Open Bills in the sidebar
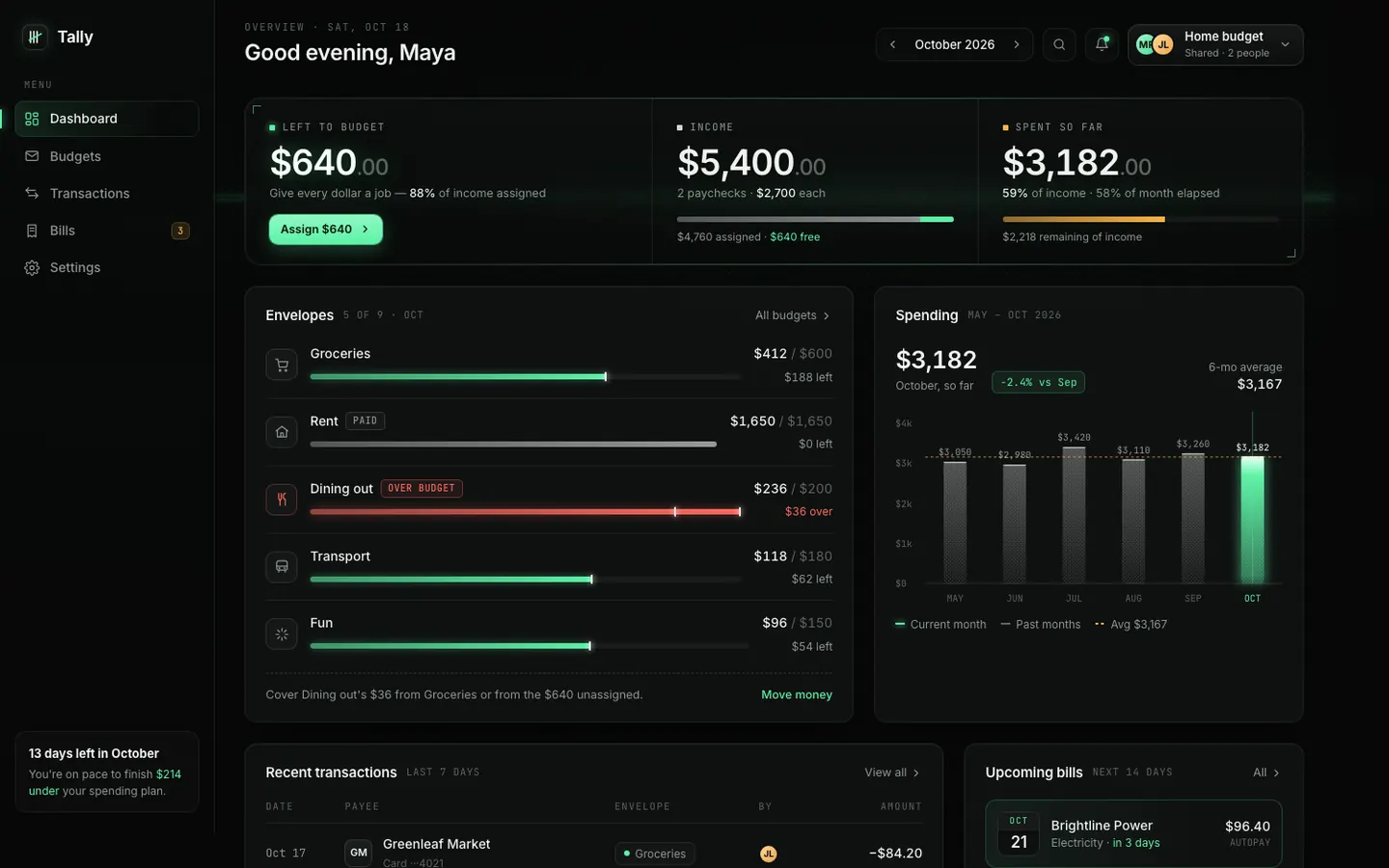1389x868 pixels. point(107,231)
